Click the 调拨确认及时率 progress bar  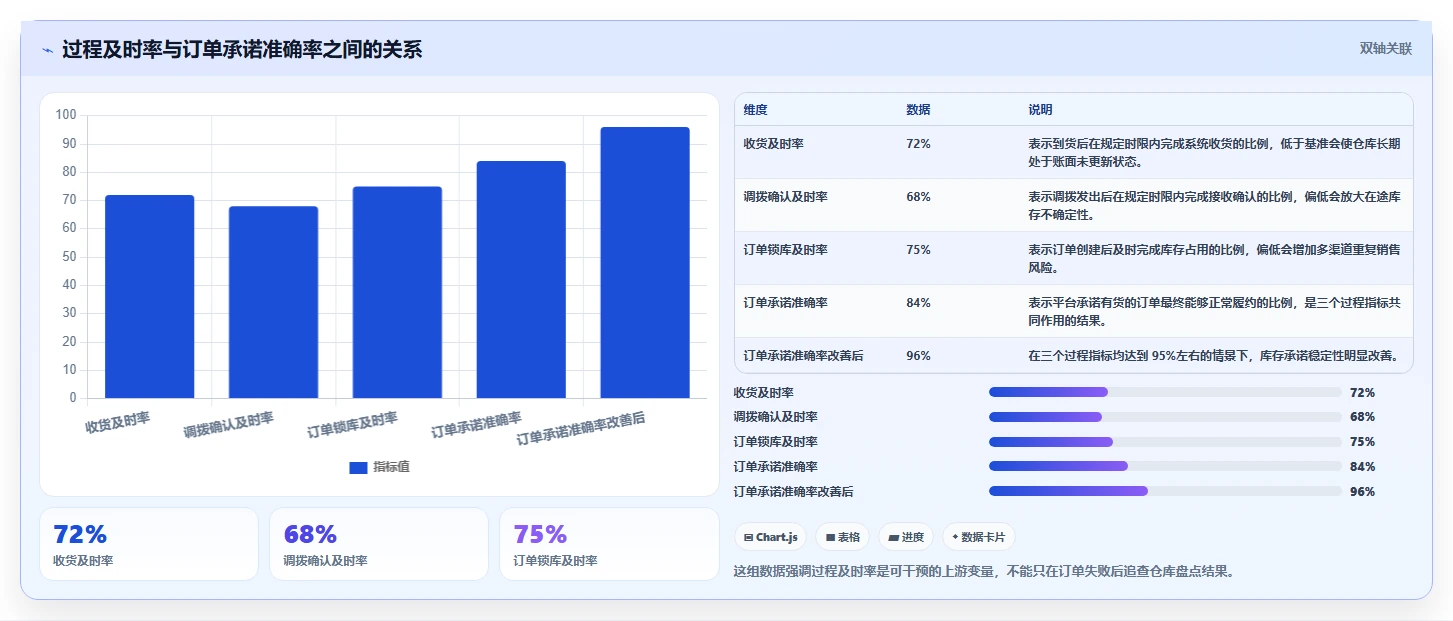(1165, 417)
